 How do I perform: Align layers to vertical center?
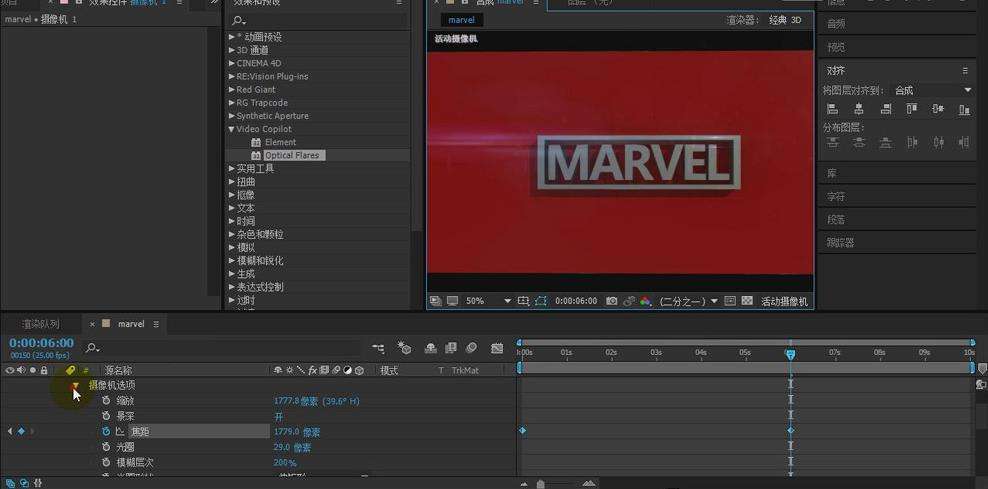coord(938,109)
